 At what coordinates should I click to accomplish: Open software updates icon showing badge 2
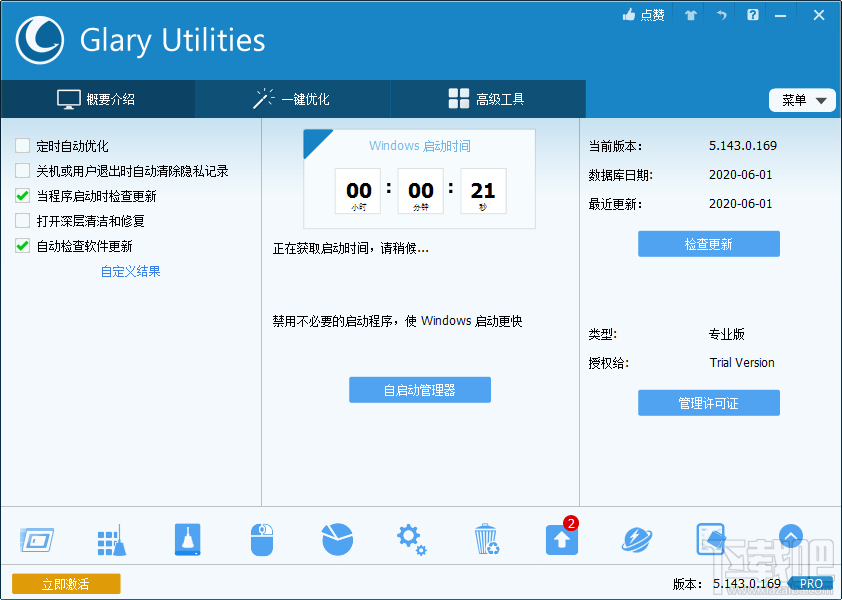pos(561,538)
